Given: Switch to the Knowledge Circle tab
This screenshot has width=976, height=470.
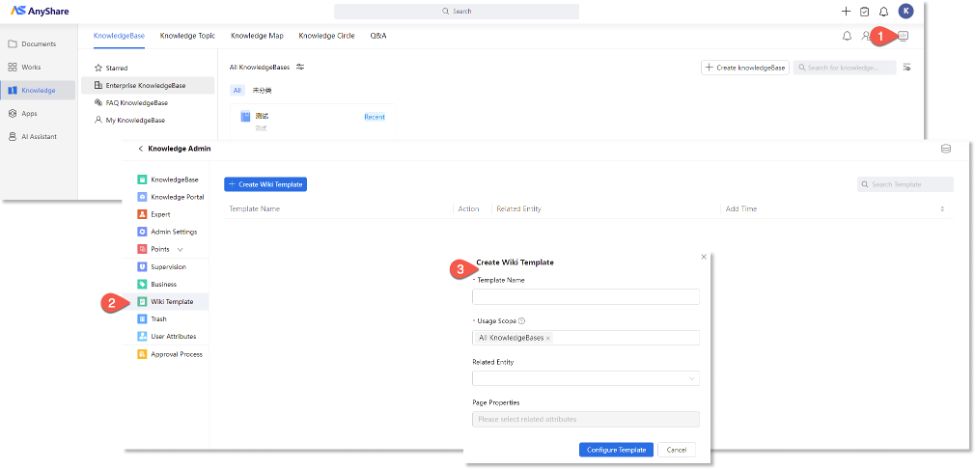Looking at the screenshot, I should pos(327,36).
